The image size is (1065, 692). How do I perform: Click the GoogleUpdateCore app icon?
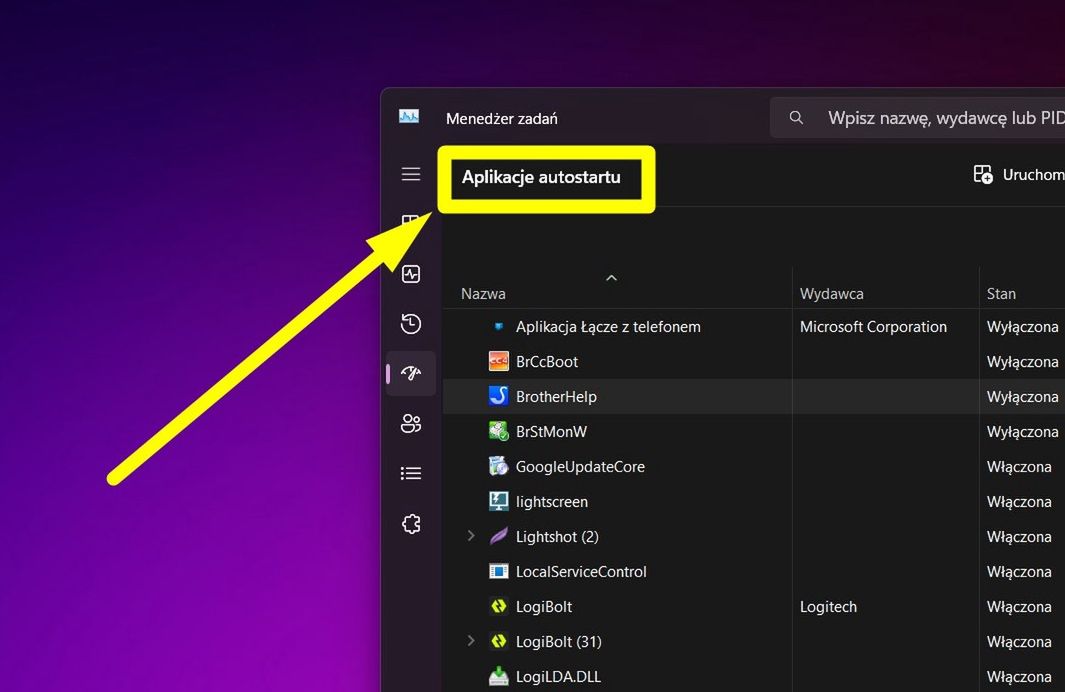click(x=499, y=466)
